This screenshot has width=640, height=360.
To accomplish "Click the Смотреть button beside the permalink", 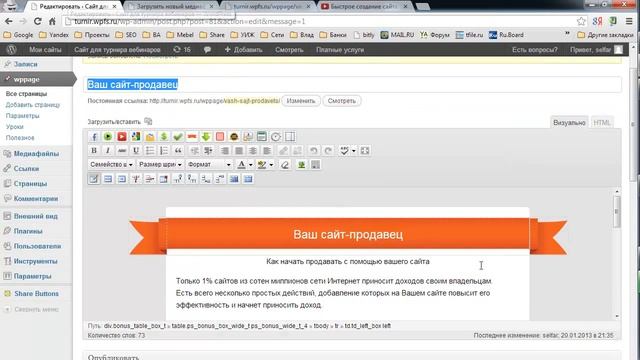I will tap(342, 100).
